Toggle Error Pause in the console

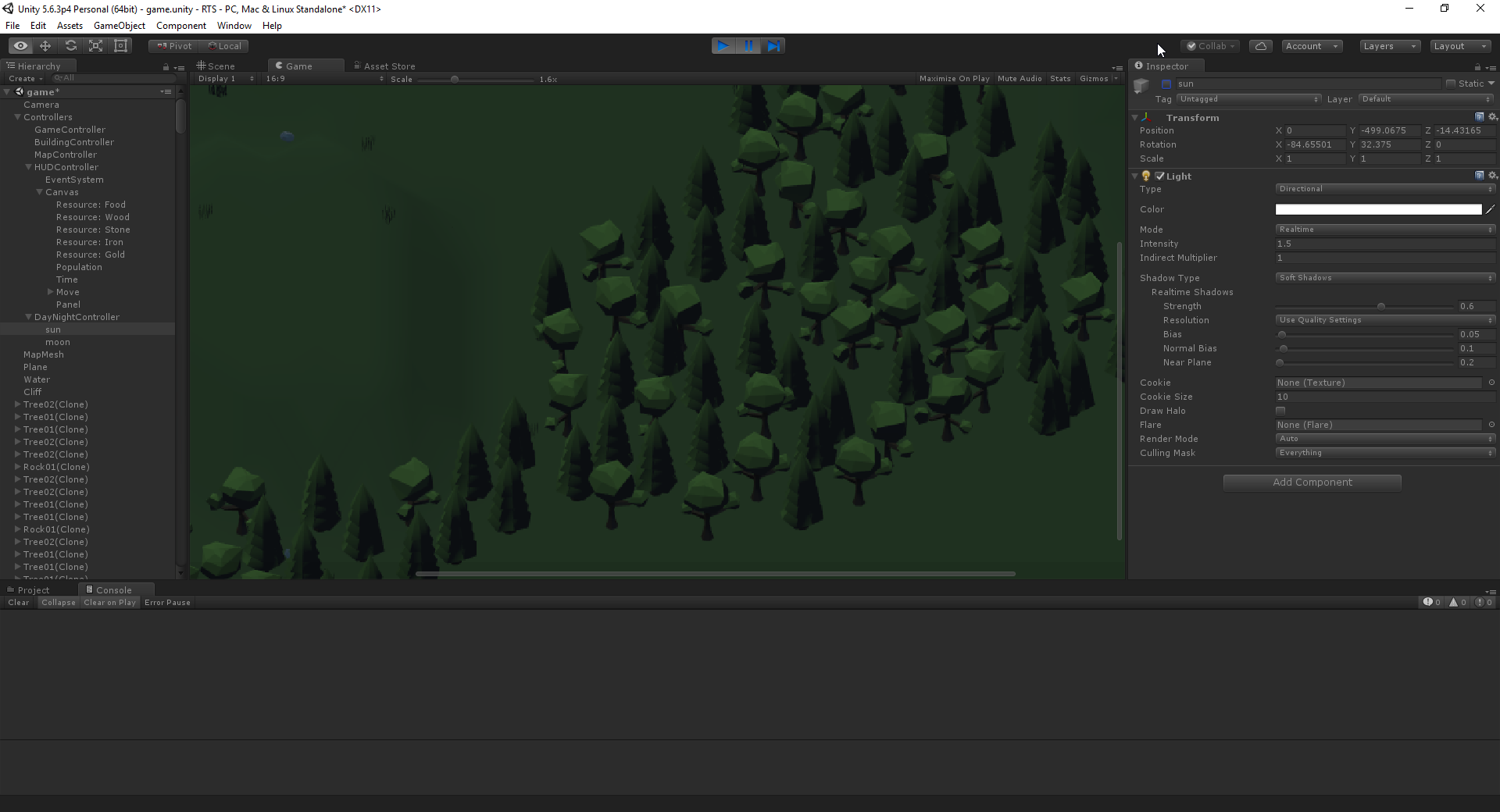coord(167,603)
